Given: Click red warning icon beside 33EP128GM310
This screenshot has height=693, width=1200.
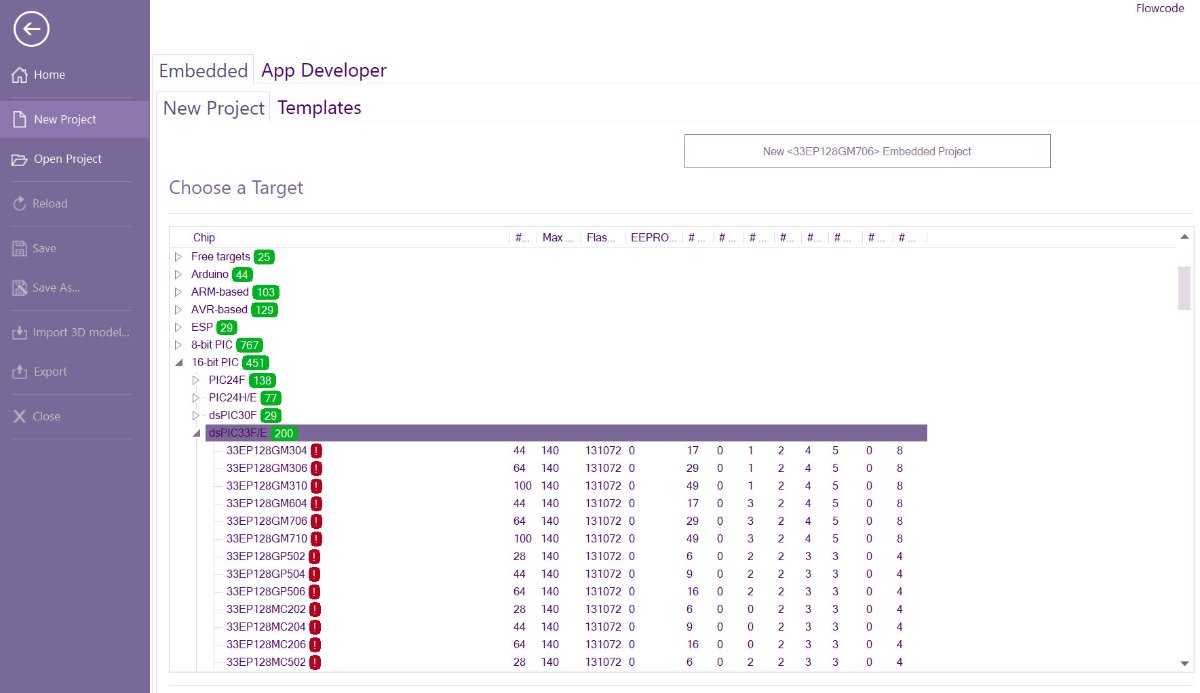Looking at the screenshot, I should pyautogui.click(x=316, y=486).
